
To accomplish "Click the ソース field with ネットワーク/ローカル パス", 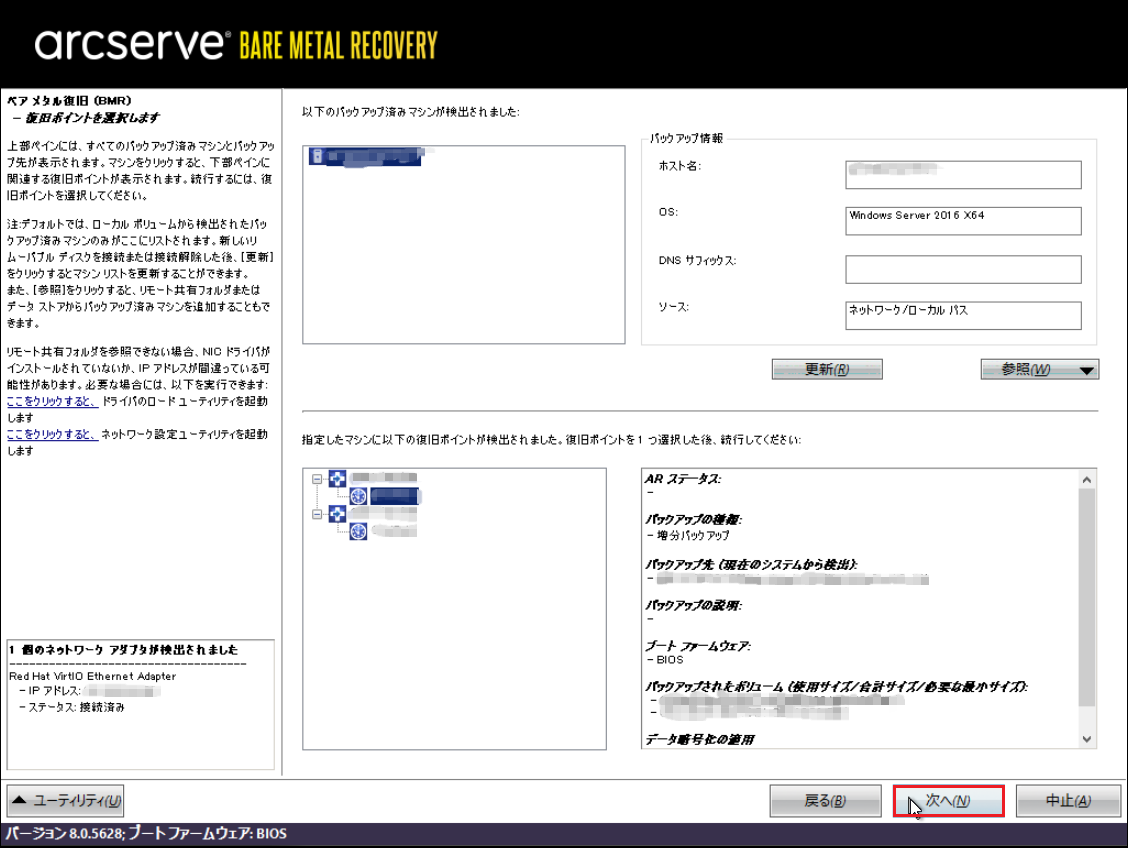I will click(963, 315).
